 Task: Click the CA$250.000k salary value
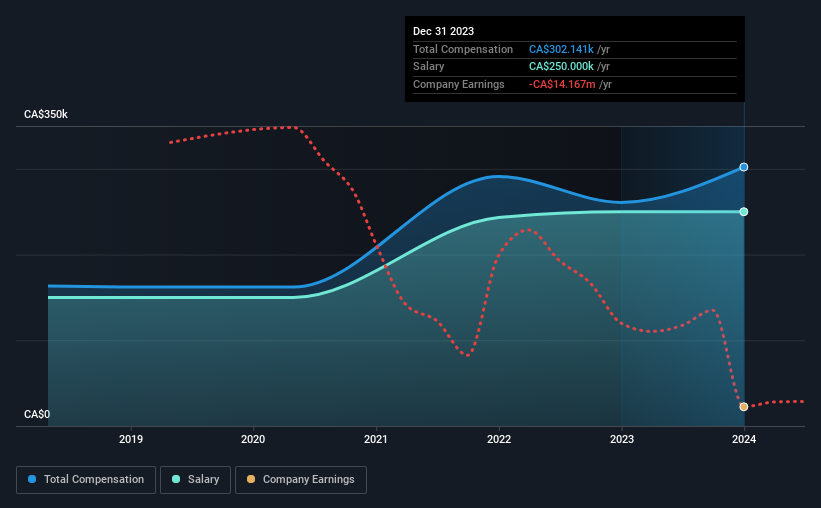(x=561, y=67)
